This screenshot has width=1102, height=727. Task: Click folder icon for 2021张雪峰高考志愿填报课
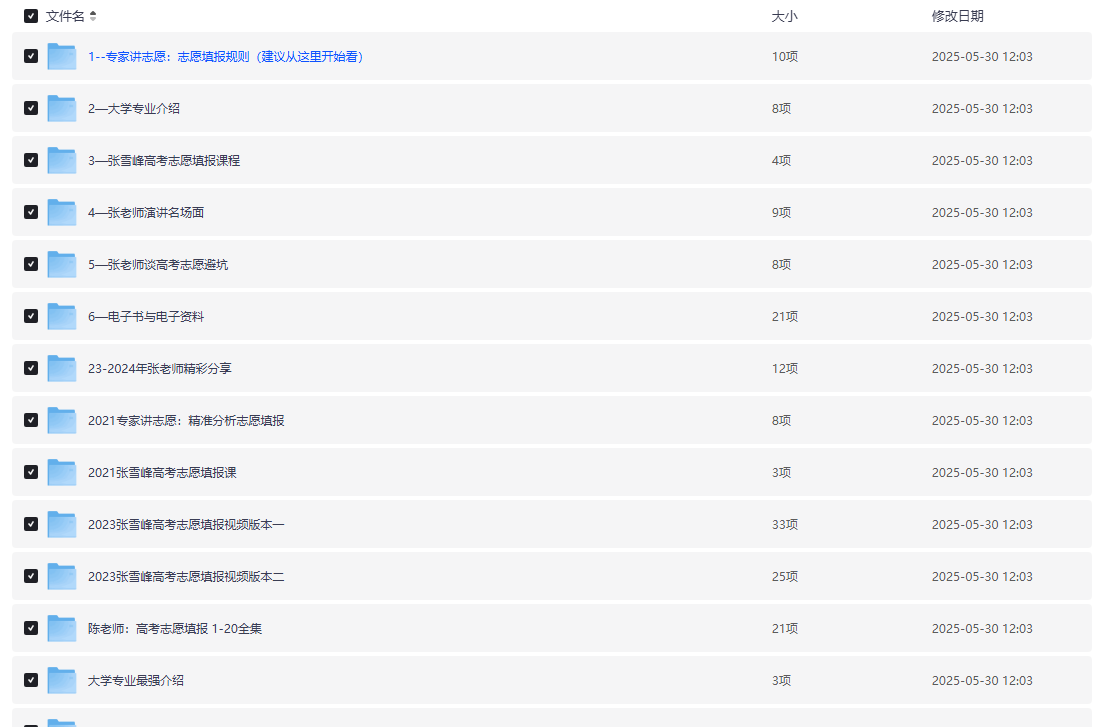[x=62, y=472]
